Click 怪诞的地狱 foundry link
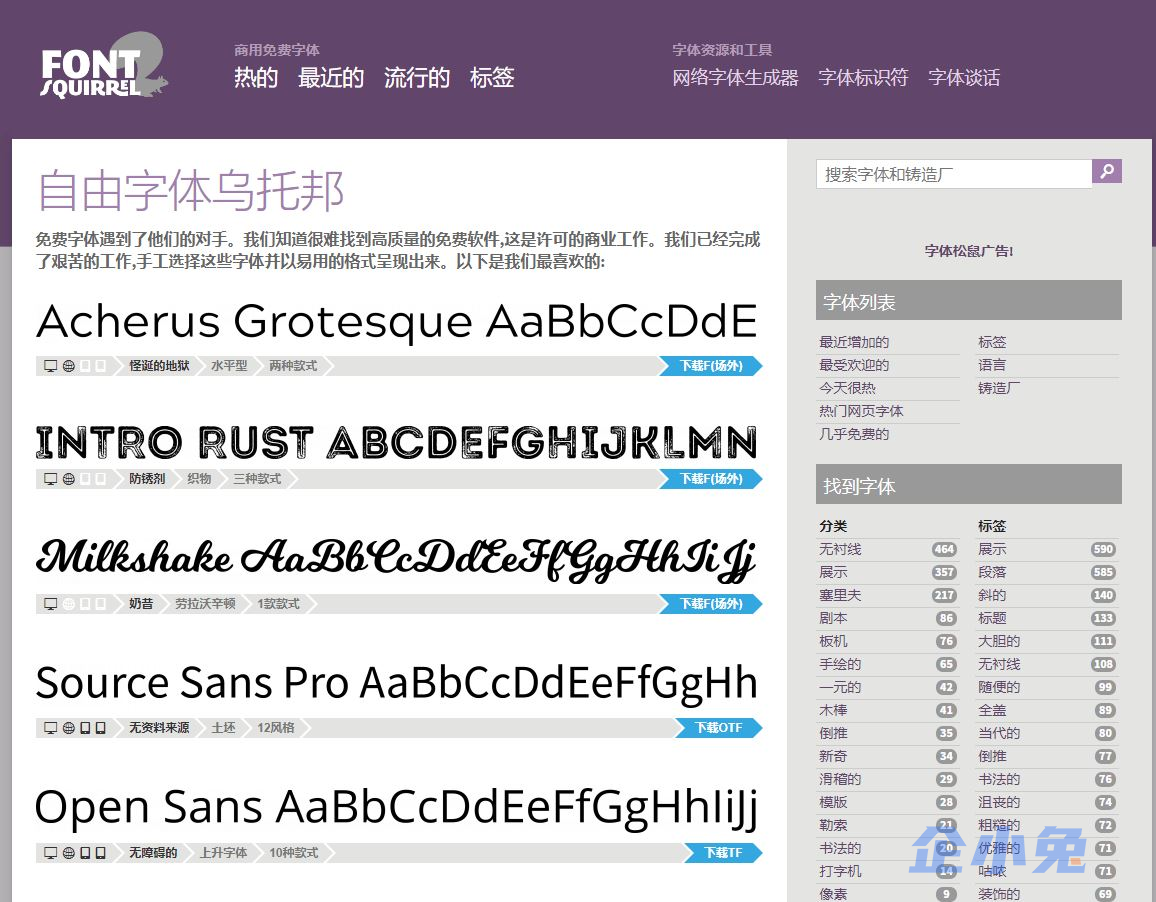The height and width of the screenshot is (902, 1156). click(159, 366)
